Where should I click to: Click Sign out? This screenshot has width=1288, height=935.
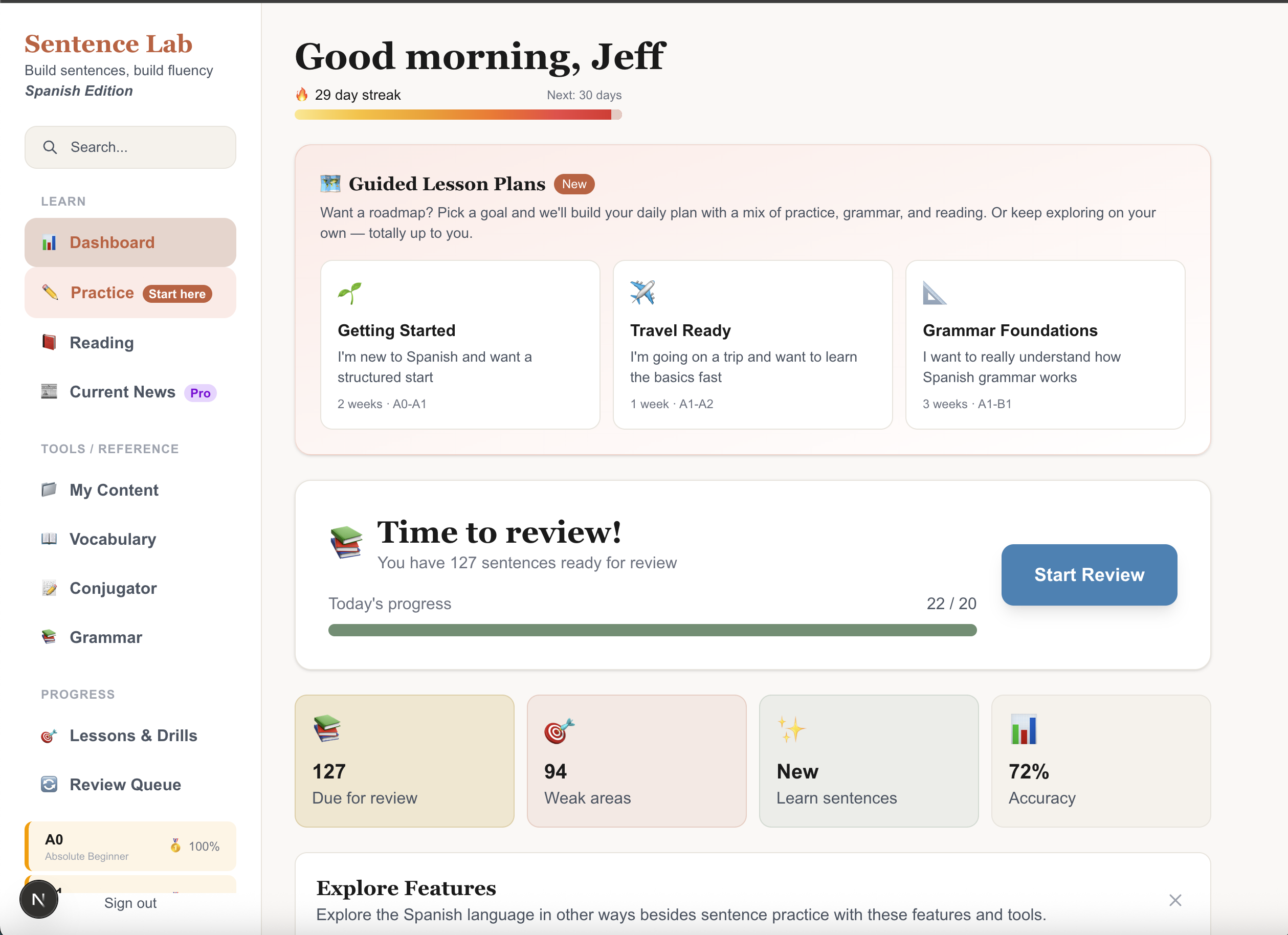pos(130,903)
